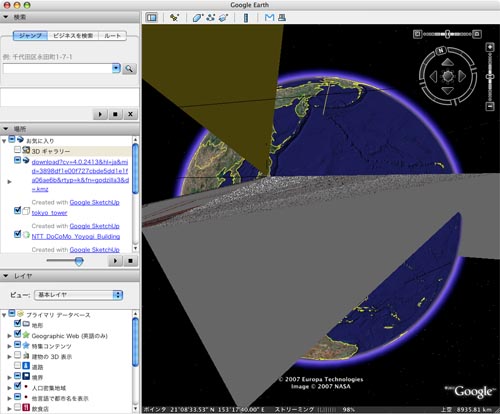Click the 境界 borders layer icon
The image size is (500, 414).
coord(26,376)
